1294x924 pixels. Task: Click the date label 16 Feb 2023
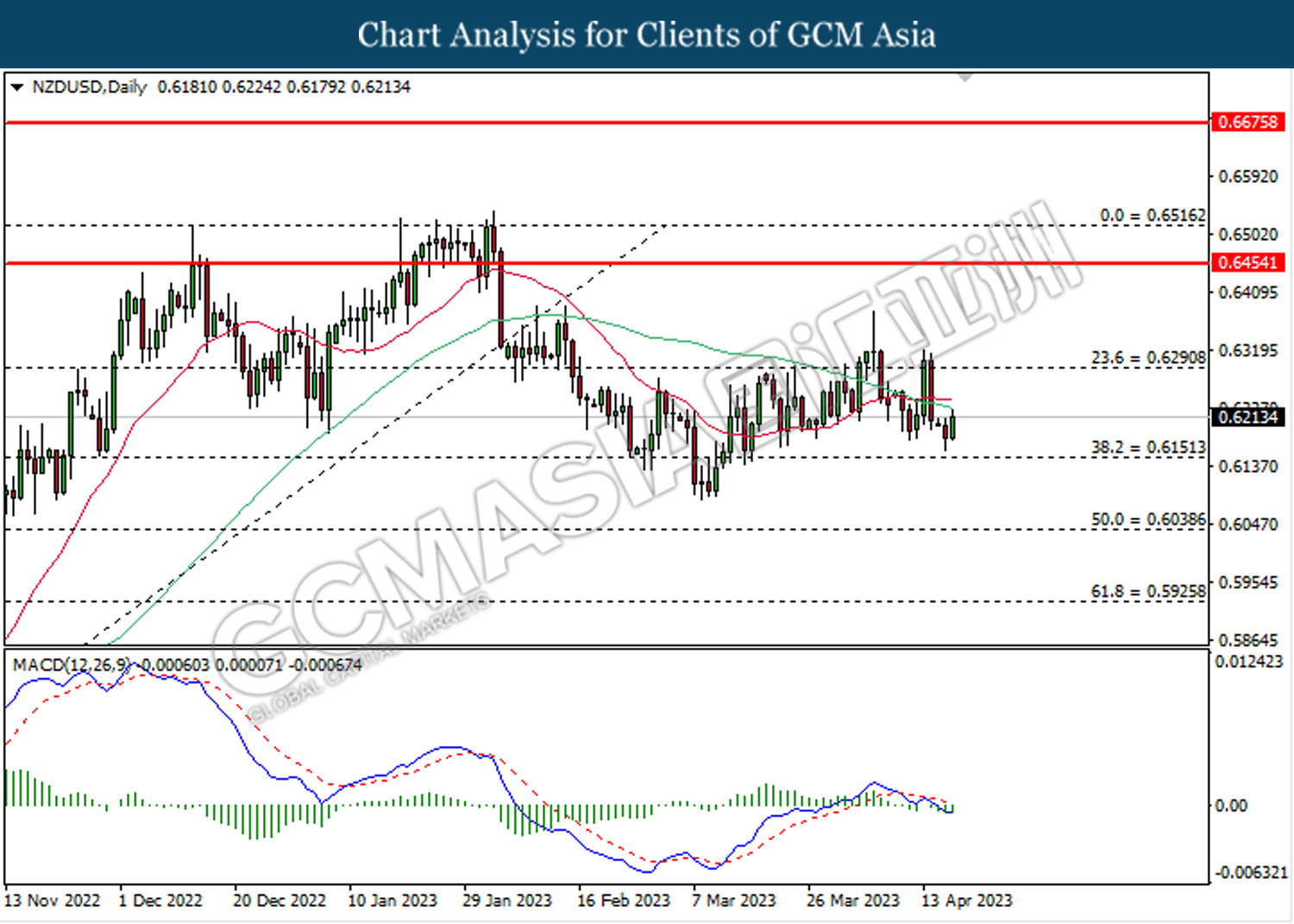coord(624,901)
